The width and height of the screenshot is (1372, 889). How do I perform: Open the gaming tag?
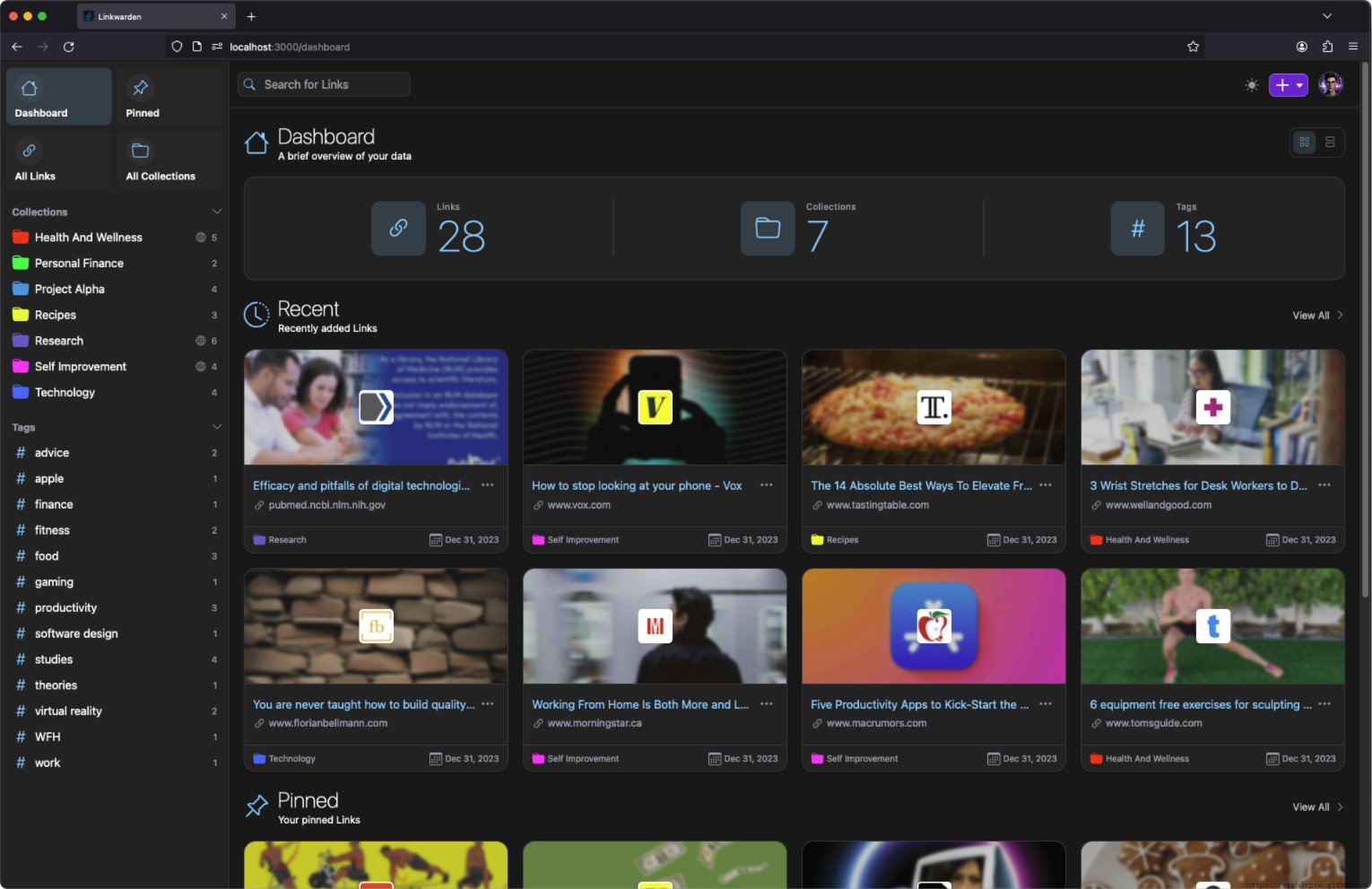(115, 582)
